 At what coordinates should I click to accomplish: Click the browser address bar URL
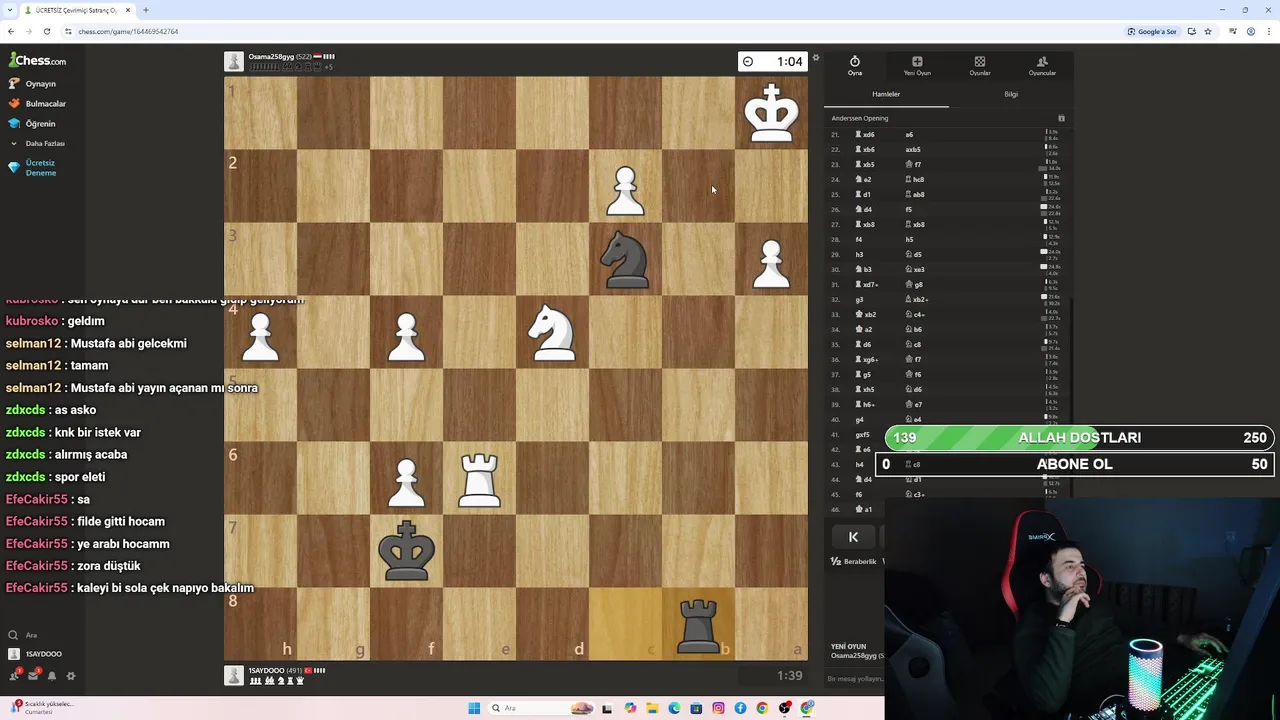tap(128, 31)
